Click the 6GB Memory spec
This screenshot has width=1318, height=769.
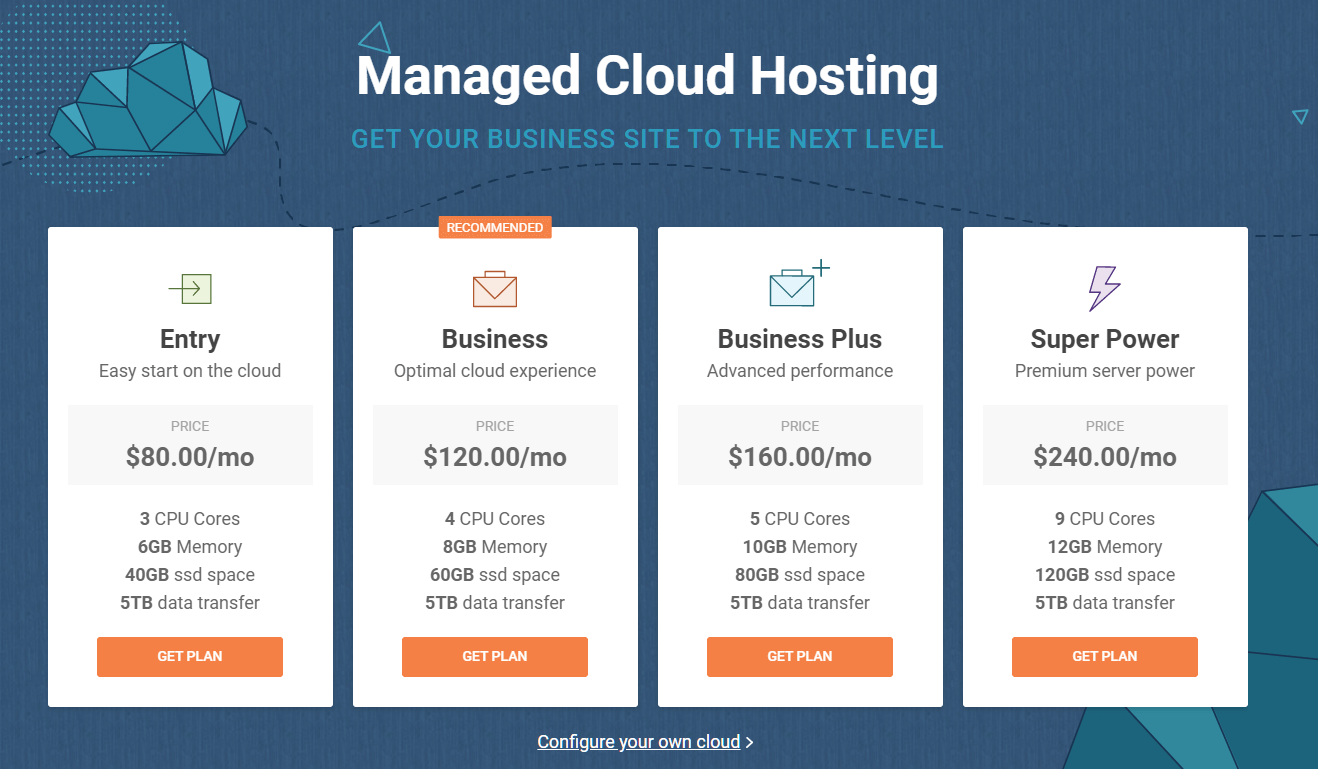tap(190, 547)
